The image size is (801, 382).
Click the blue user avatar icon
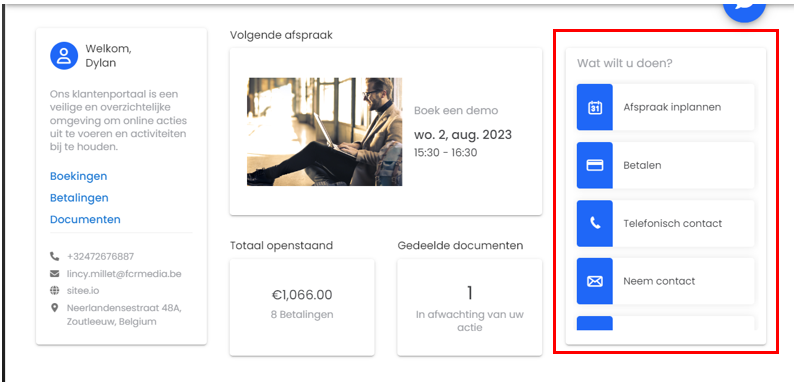click(x=64, y=56)
